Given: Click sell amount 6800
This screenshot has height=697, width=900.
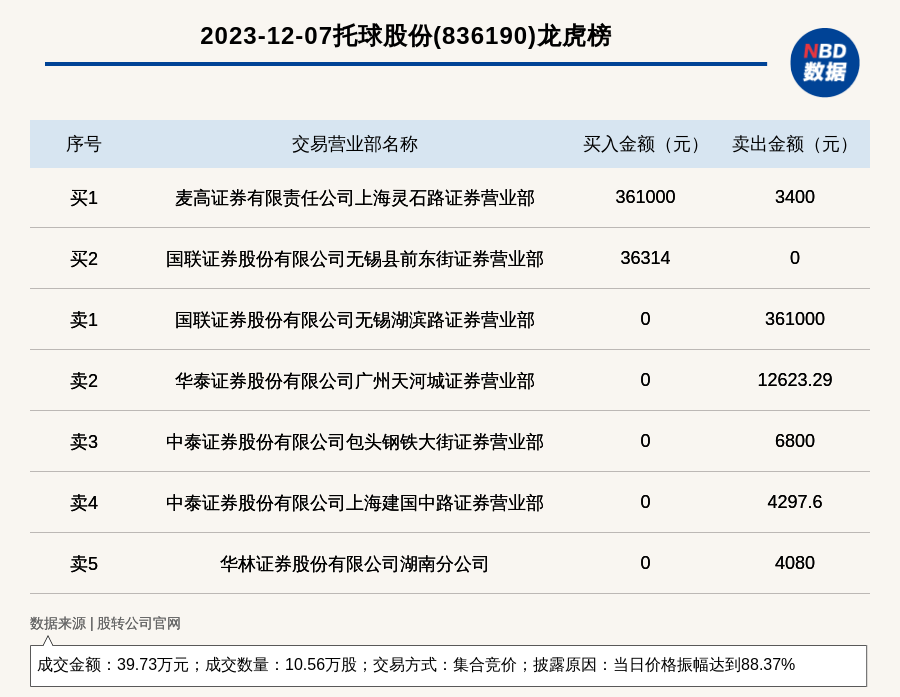Looking at the screenshot, I should click(794, 440).
